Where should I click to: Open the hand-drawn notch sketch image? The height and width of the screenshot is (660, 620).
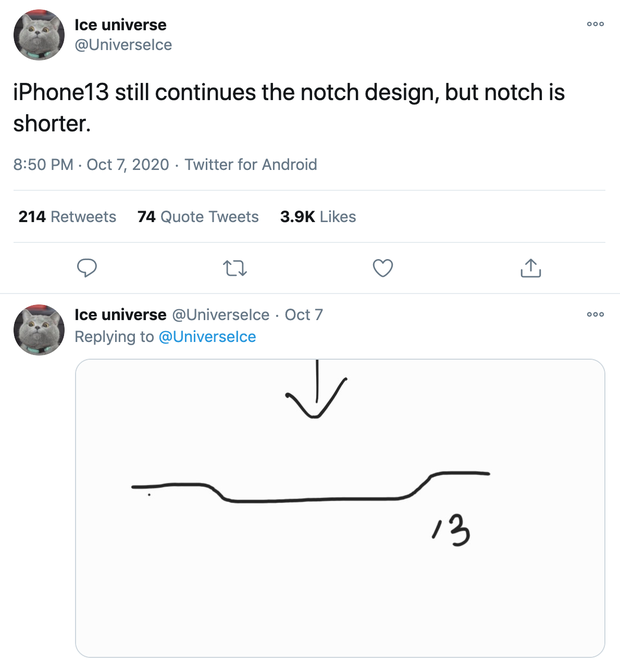pos(340,507)
